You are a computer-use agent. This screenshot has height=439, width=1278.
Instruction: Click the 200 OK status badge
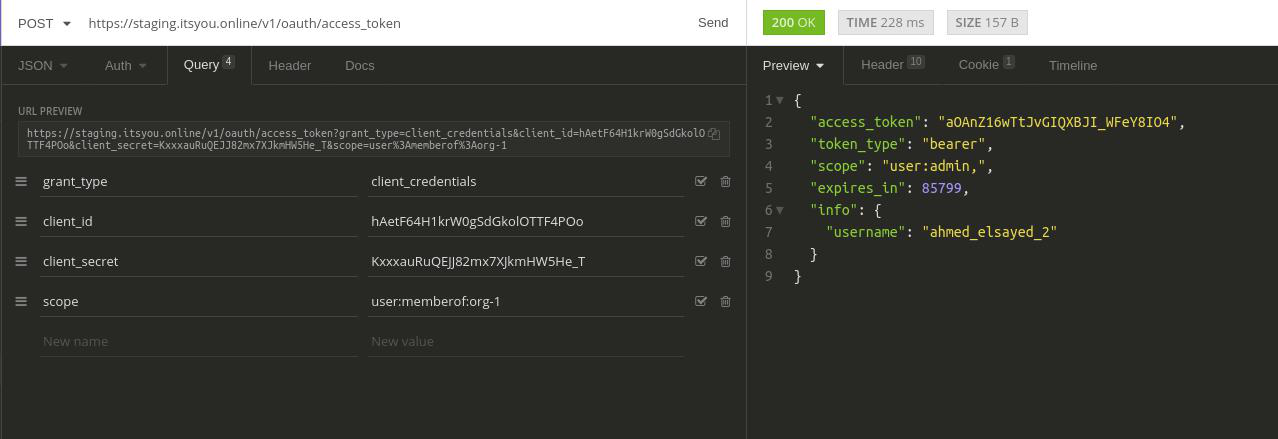tap(794, 22)
